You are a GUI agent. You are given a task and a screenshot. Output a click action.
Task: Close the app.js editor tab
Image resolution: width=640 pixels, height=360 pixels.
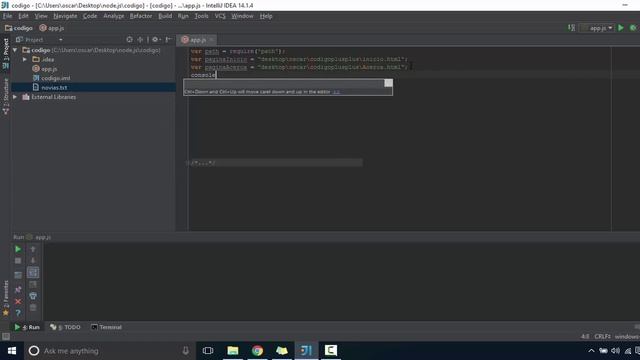coord(211,40)
